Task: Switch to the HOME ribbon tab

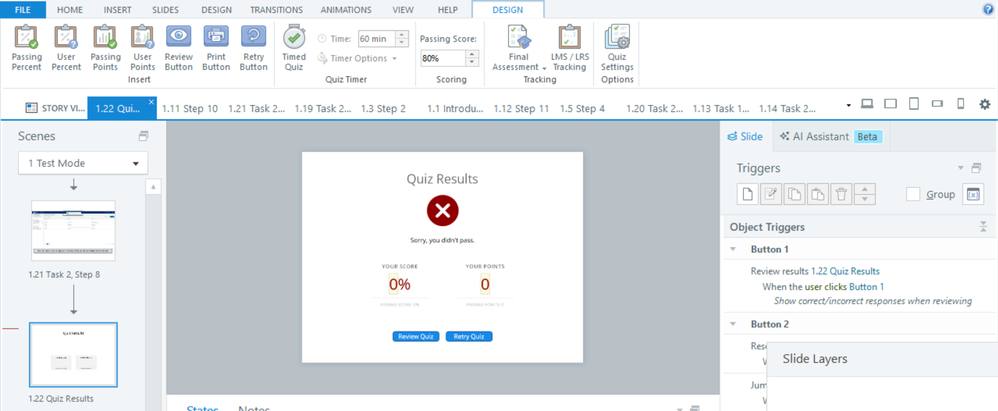Action: (x=69, y=10)
